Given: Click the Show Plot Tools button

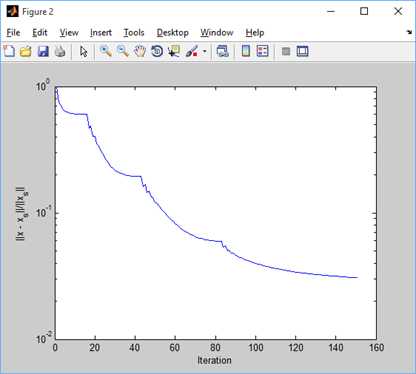Looking at the screenshot, I should (x=302, y=51).
